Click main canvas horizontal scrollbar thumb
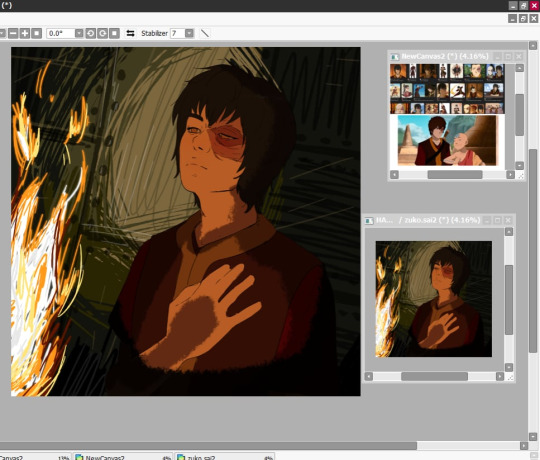540x460 pixels. [x=208, y=446]
